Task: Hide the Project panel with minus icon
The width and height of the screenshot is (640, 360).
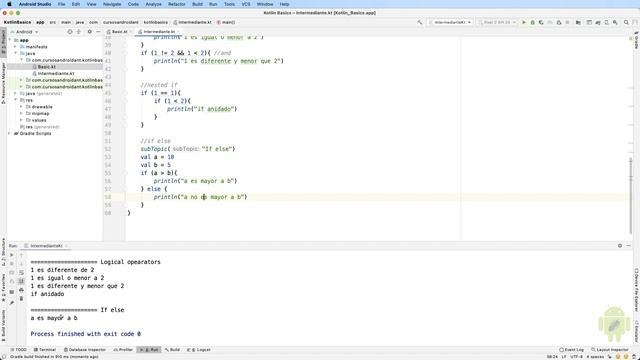Action: 98,32
